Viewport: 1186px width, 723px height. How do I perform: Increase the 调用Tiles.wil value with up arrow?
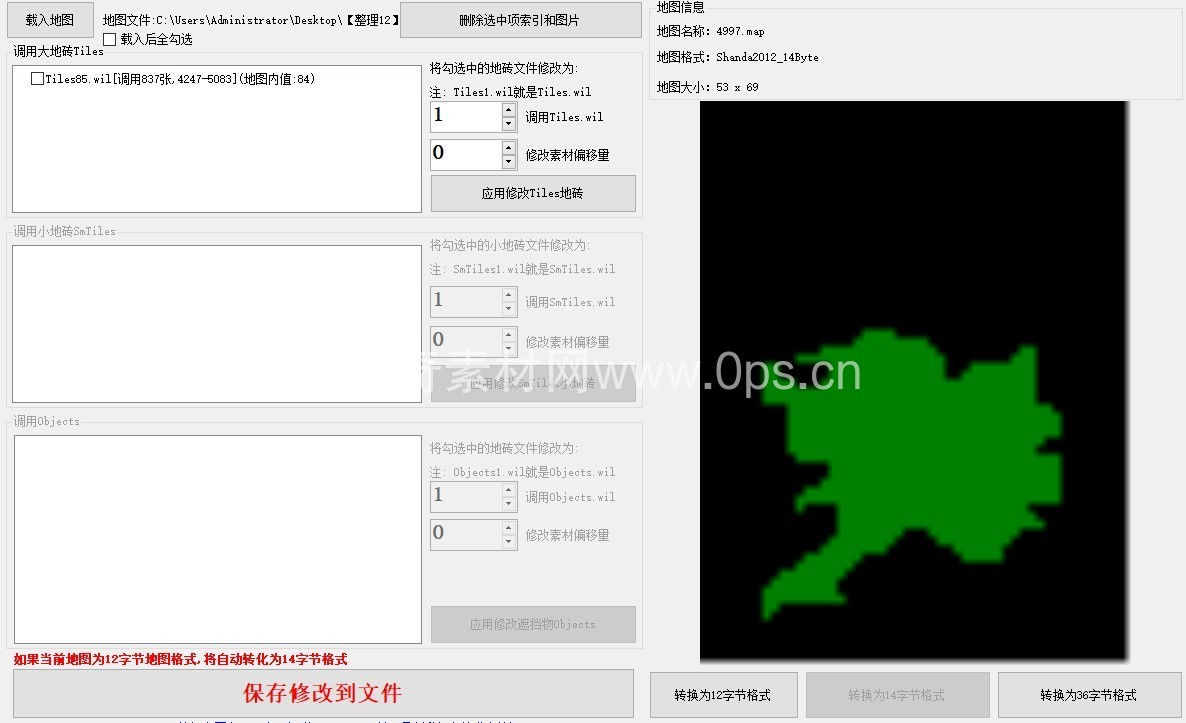tap(509, 109)
